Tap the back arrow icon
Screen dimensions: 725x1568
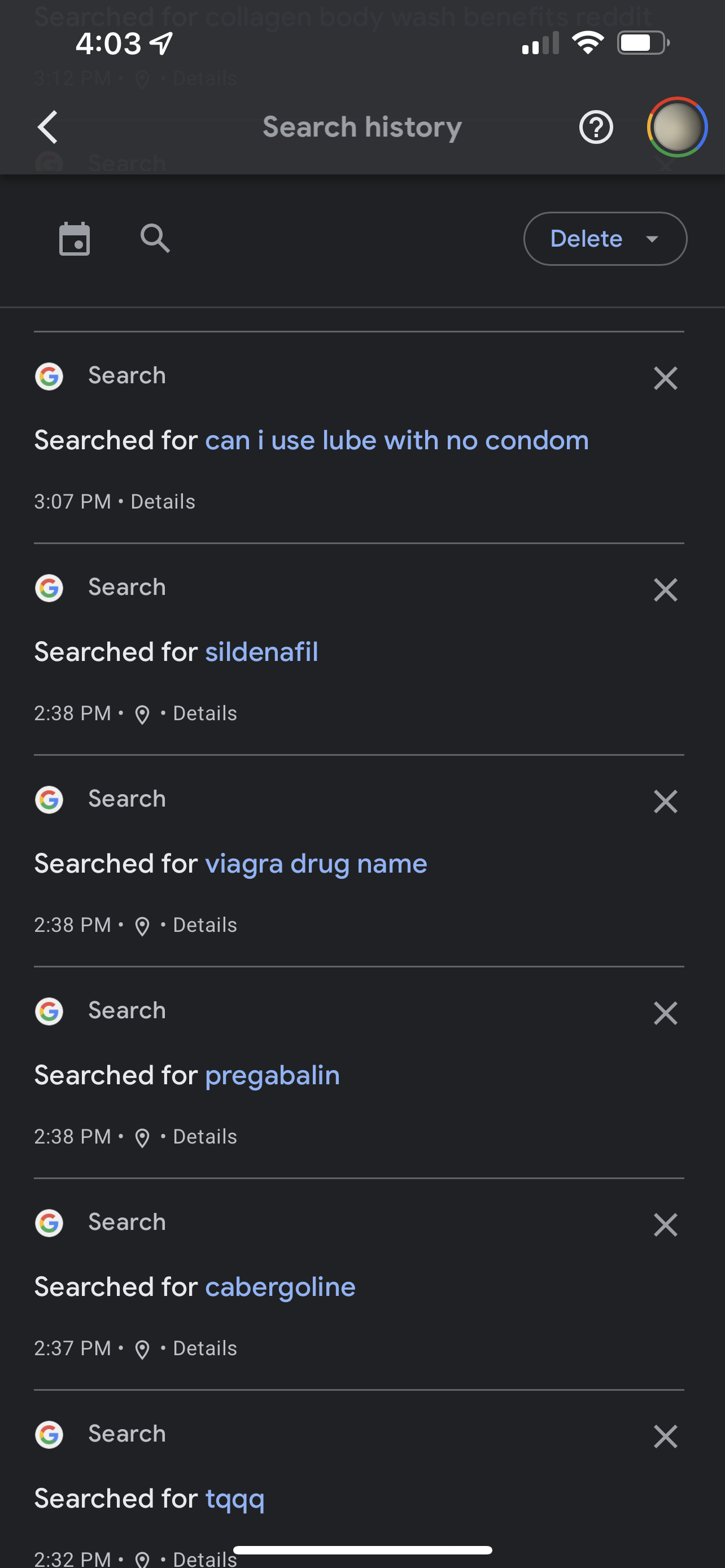pyautogui.click(x=48, y=127)
